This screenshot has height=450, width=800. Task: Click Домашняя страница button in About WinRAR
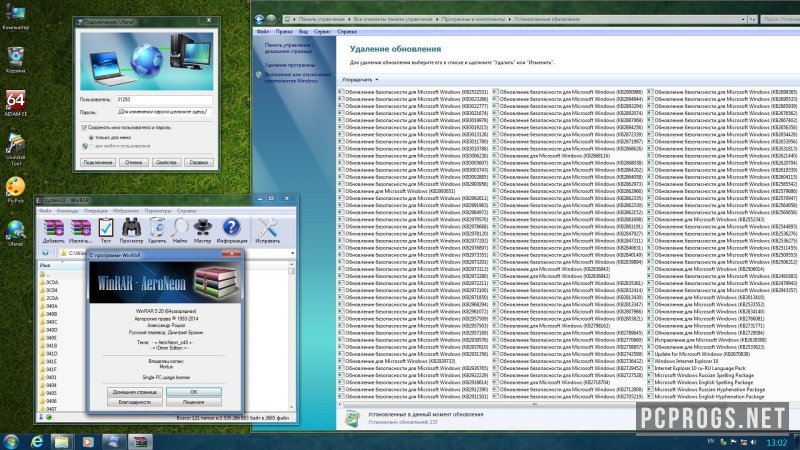135,392
